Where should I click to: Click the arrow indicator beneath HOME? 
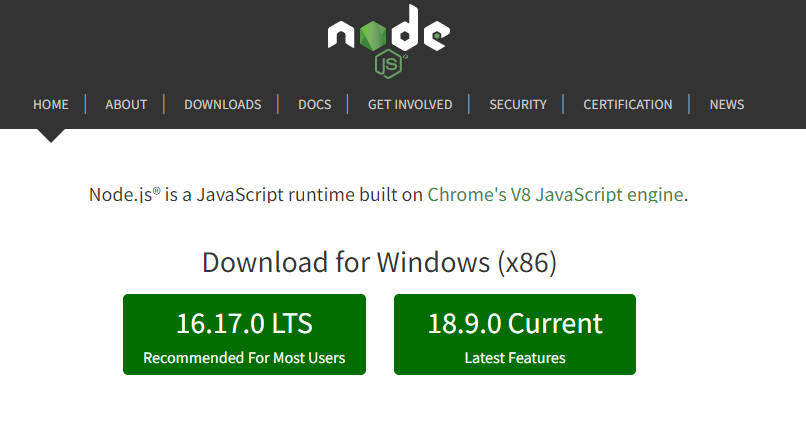(x=51, y=135)
